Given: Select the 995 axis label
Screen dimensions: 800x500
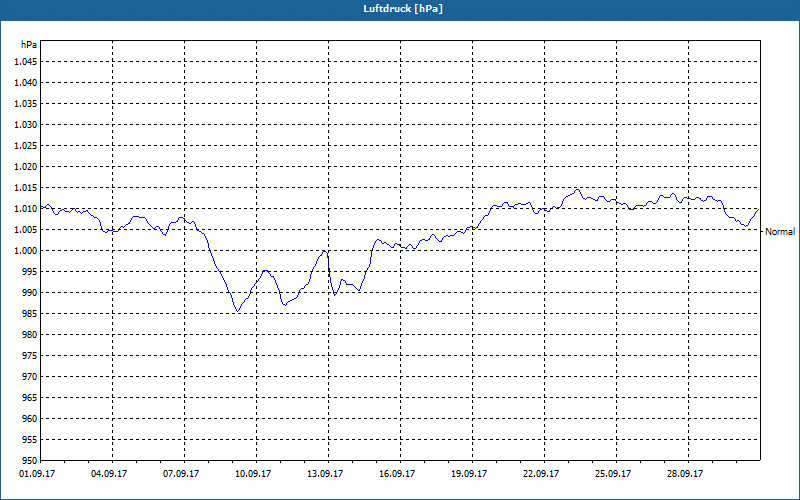Looking at the screenshot, I should coord(30,272).
